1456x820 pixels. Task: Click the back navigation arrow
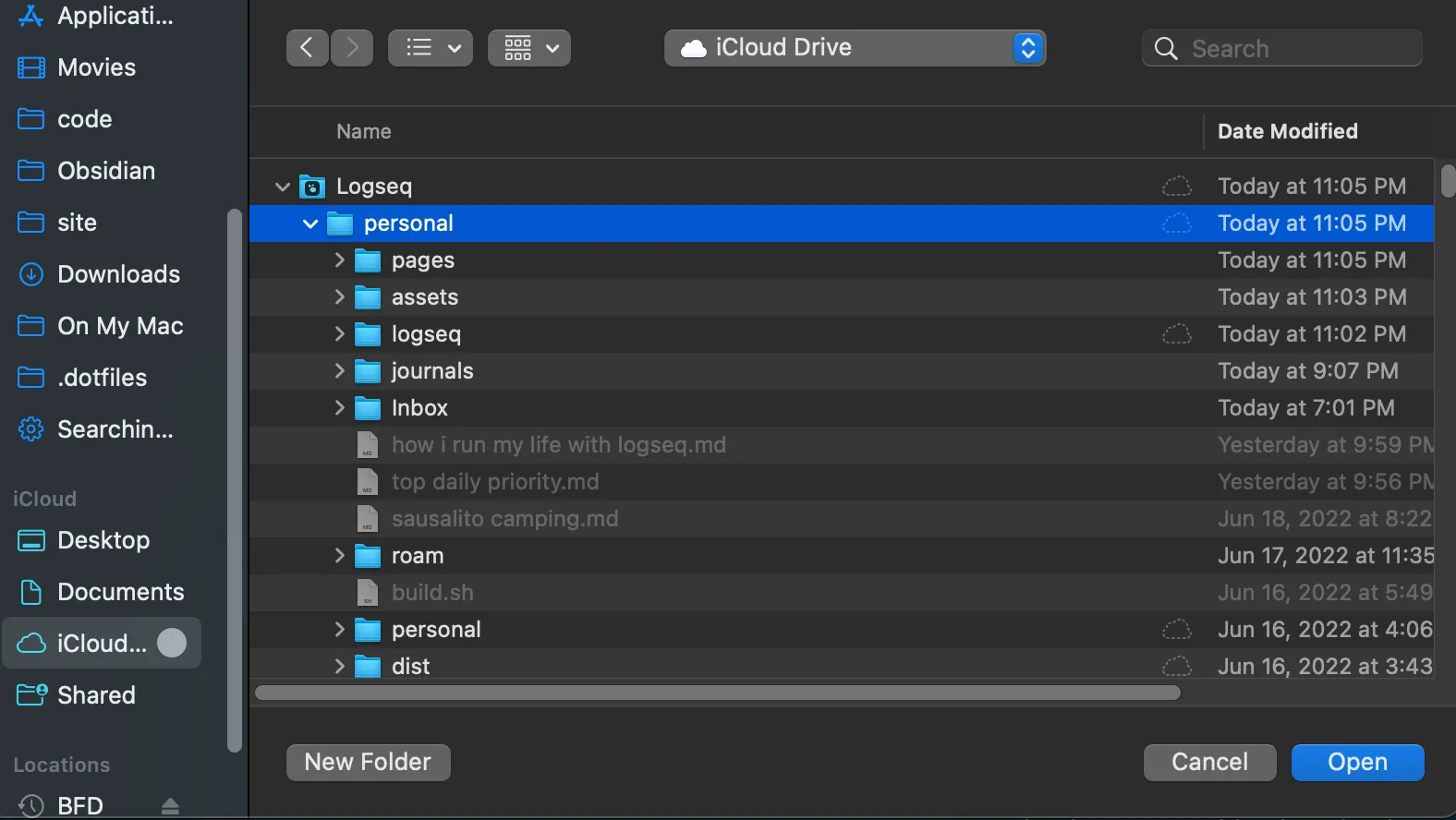pyautogui.click(x=307, y=48)
